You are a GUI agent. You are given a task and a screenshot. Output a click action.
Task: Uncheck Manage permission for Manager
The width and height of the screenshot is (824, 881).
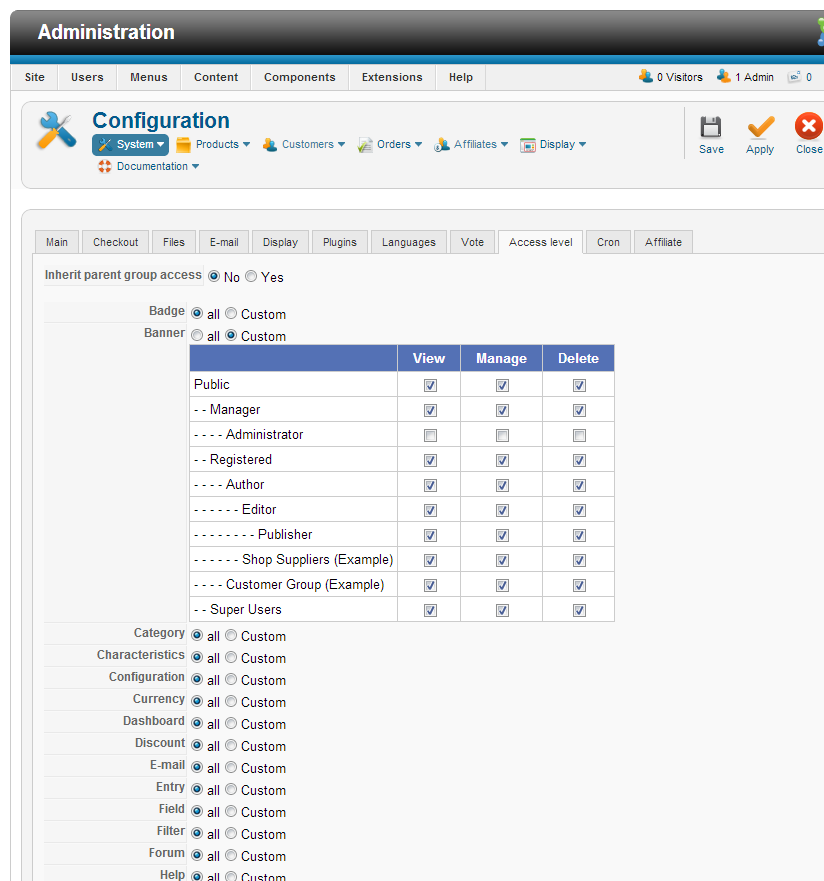[x=502, y=411]
